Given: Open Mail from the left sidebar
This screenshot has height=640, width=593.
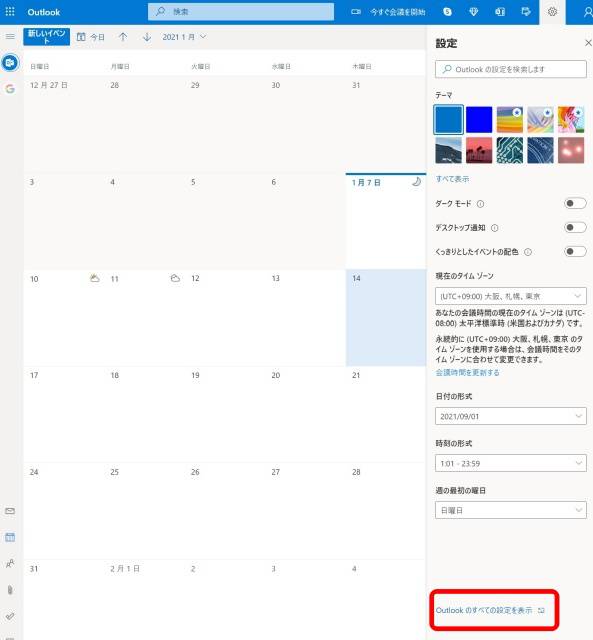Looking at the screenshot, I should coord(10,511).
